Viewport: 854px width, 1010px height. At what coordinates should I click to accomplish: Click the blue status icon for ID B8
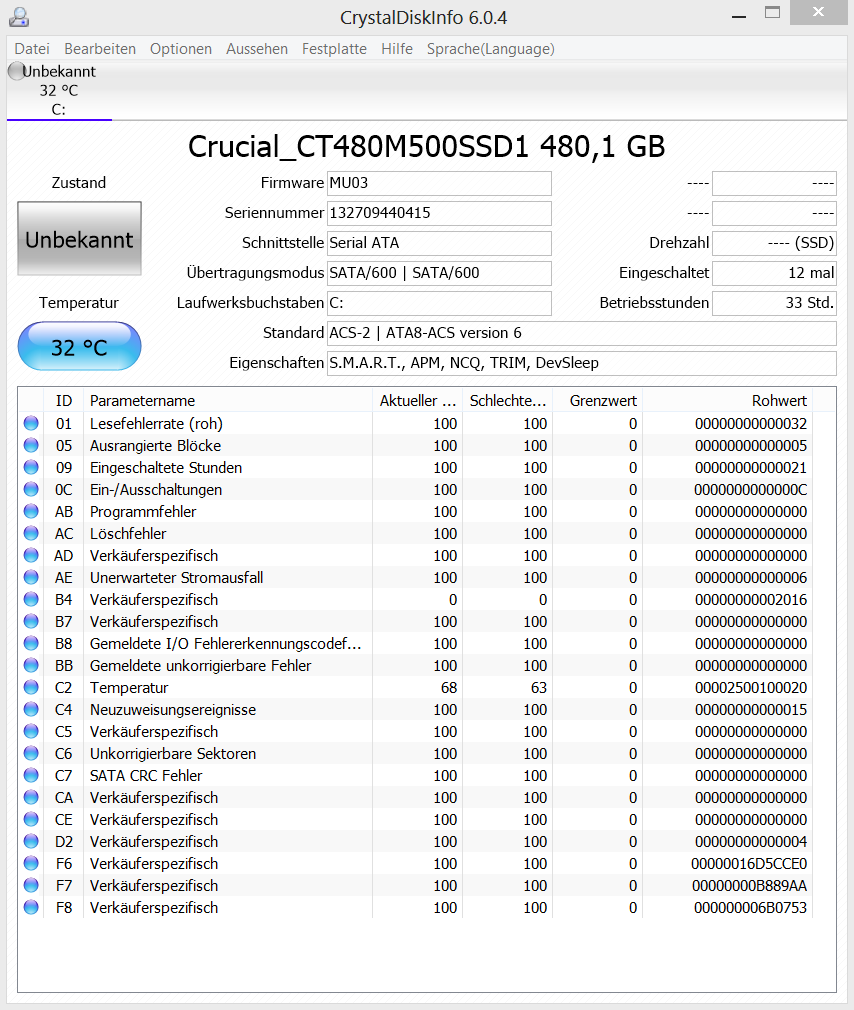tap(31, 643)
